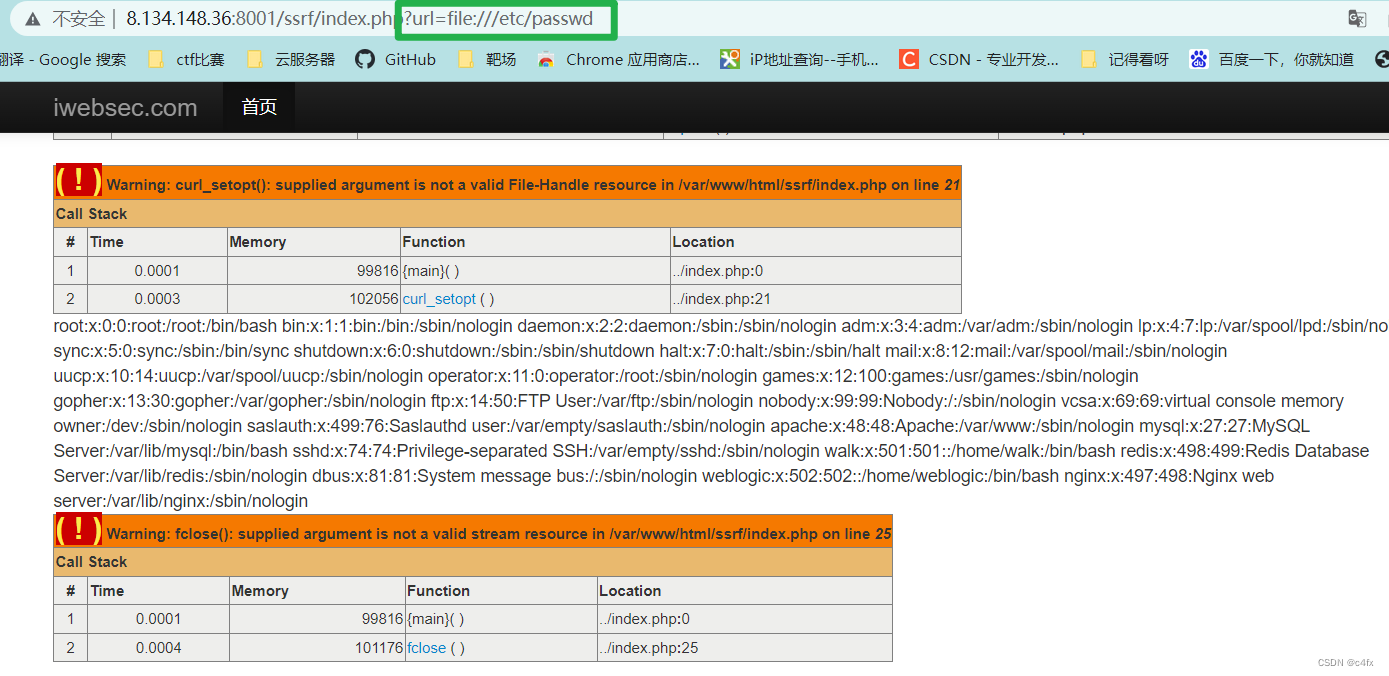Screen dimensions: 1389x676
Task: Click memory value 102056
Action: [373, 299]
